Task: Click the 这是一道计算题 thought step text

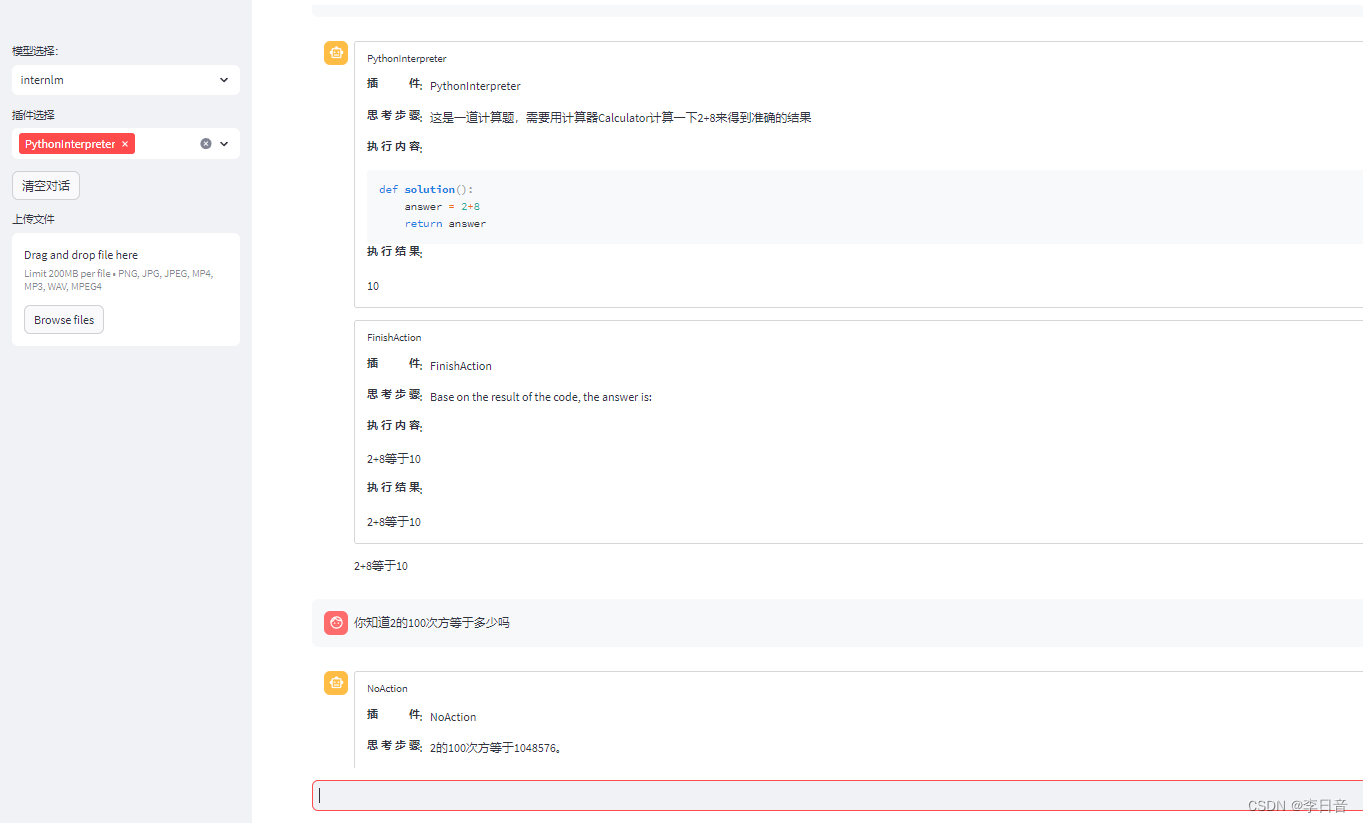Action: pos(620,118)
